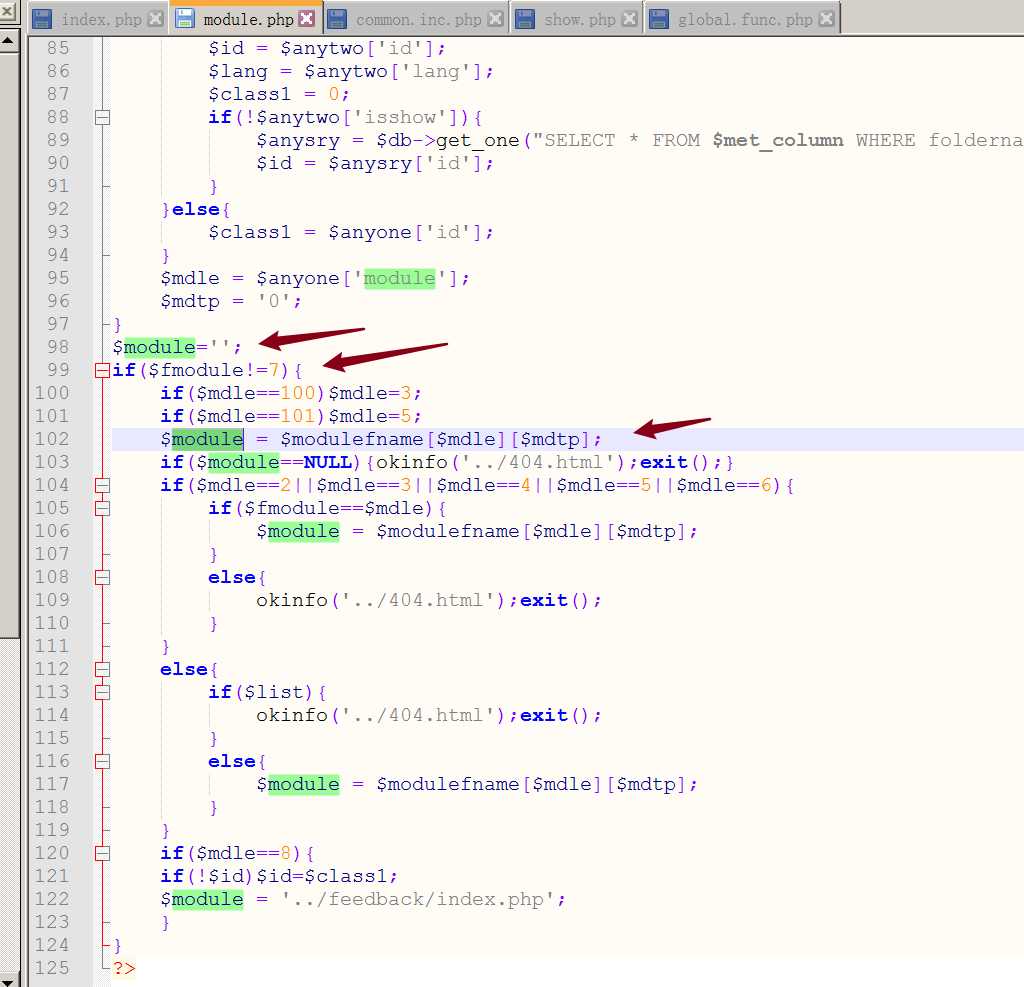This screenshot has width=1024, height=987.
Task: Place cursor on $modulefname on line 102
Action: (351, 439)
